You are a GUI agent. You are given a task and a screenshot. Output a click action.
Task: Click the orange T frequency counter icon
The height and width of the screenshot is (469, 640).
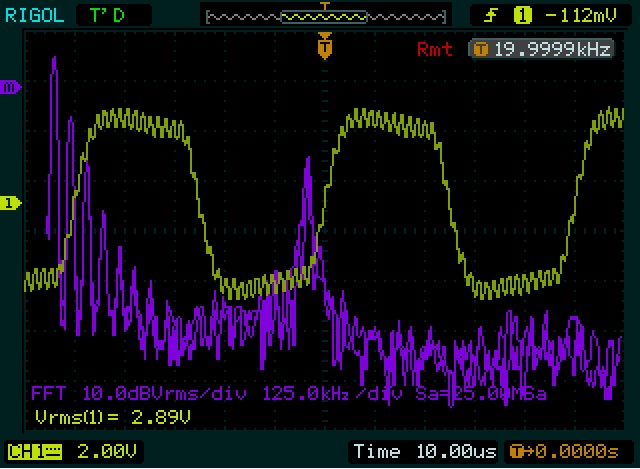tap(481, 50)
